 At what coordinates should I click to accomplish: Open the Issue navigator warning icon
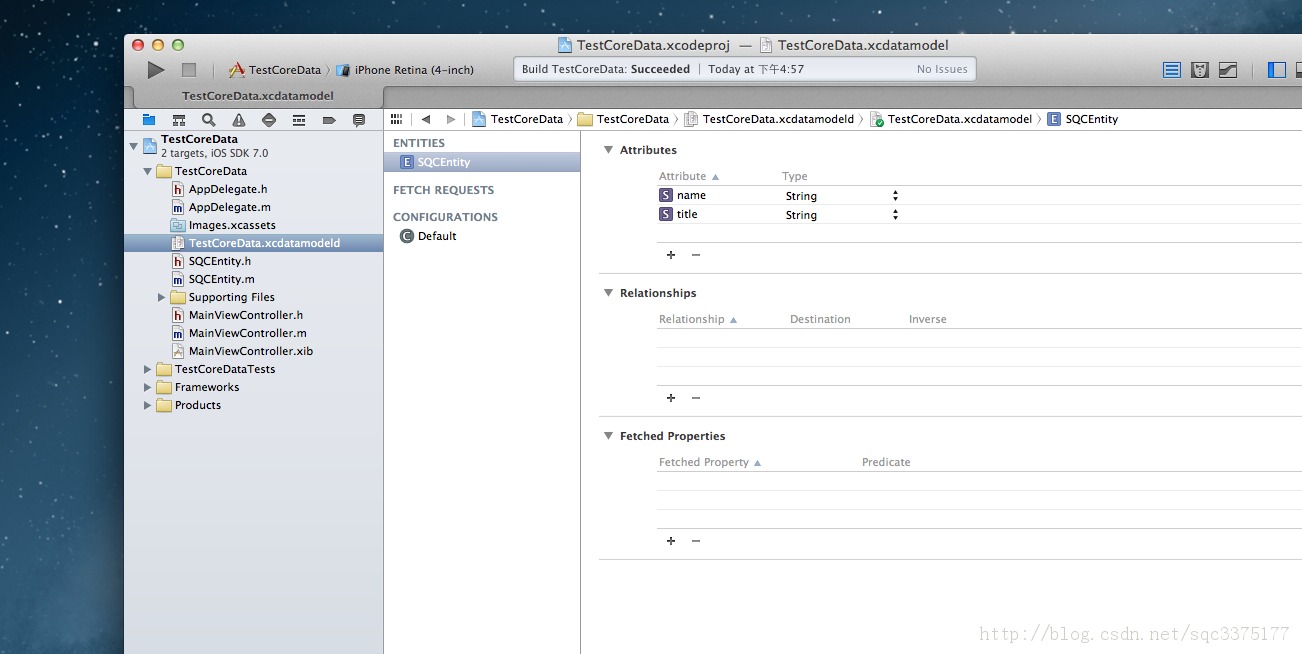tap(239, 120)
